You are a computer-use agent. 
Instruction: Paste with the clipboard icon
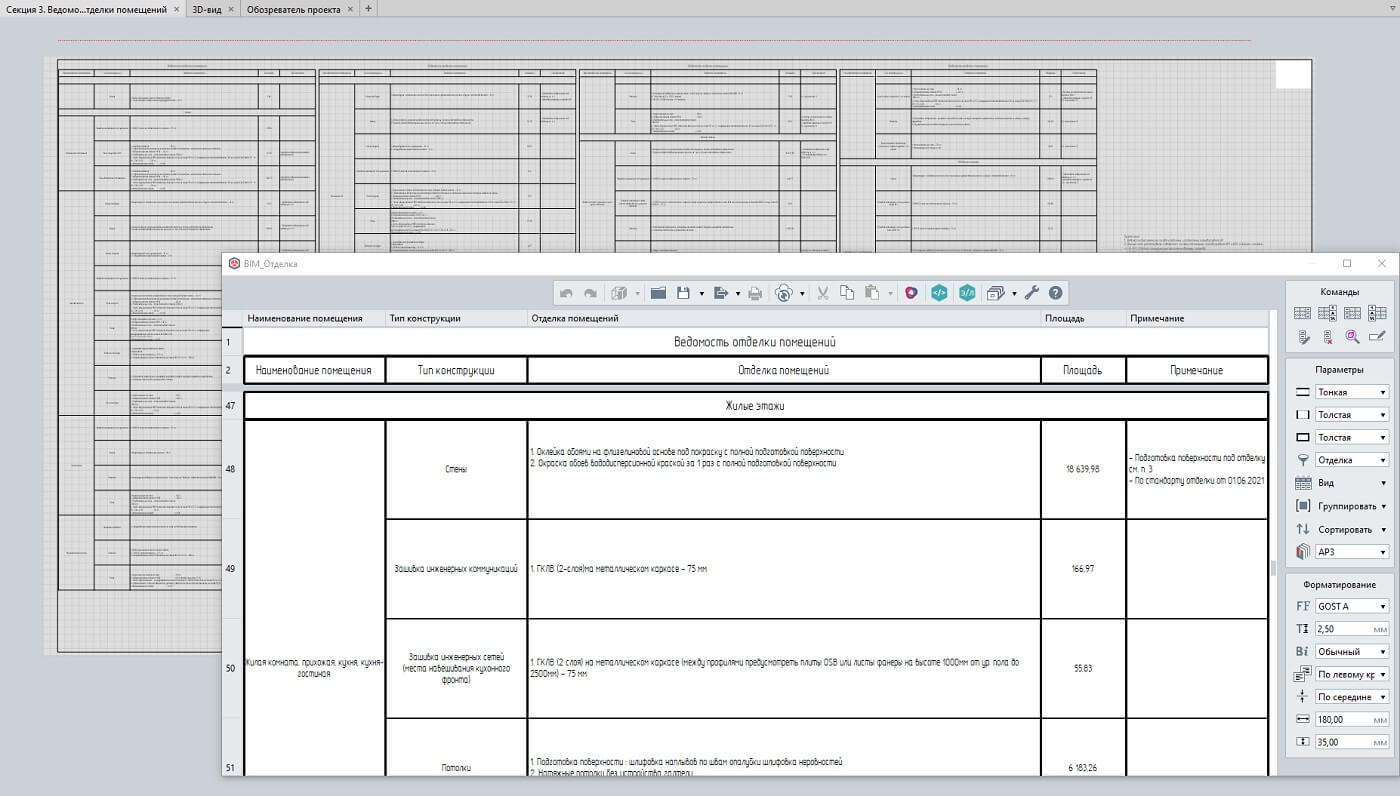(x=872, y=293)
